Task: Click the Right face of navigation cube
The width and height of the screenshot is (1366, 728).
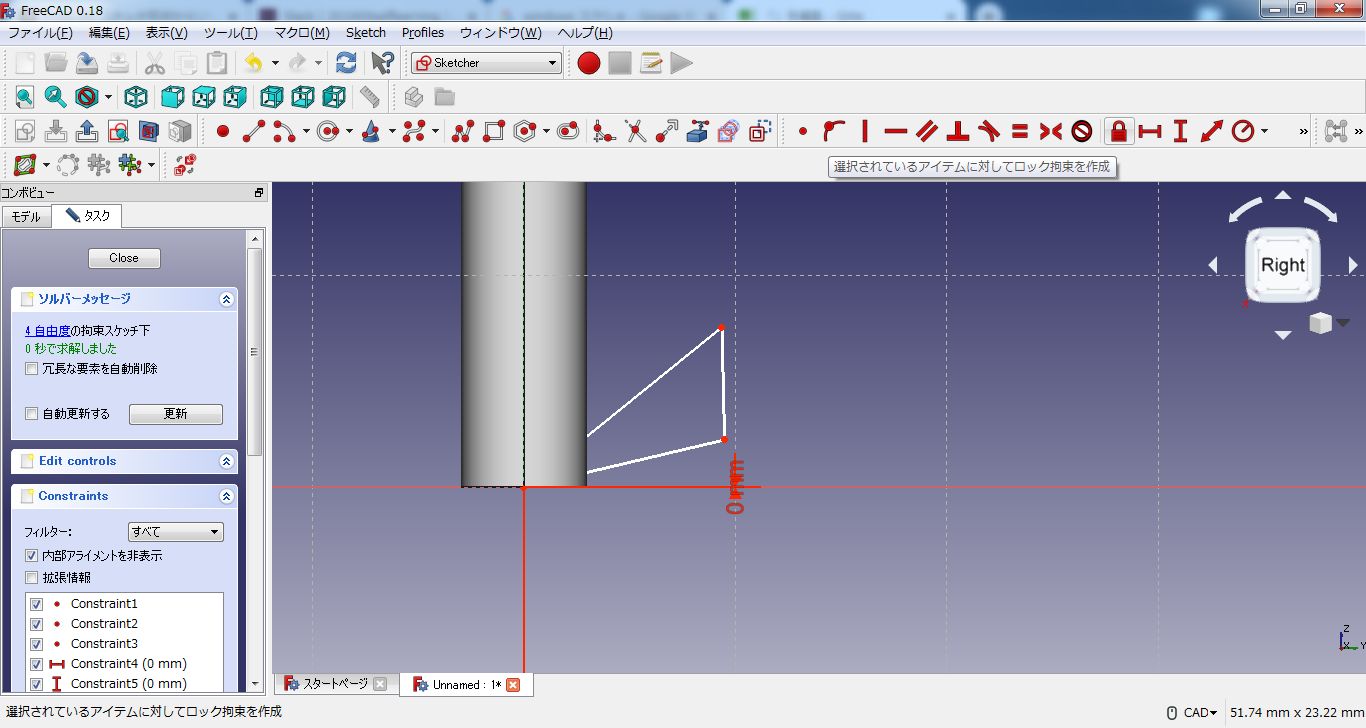Action: coord(1283,265)
